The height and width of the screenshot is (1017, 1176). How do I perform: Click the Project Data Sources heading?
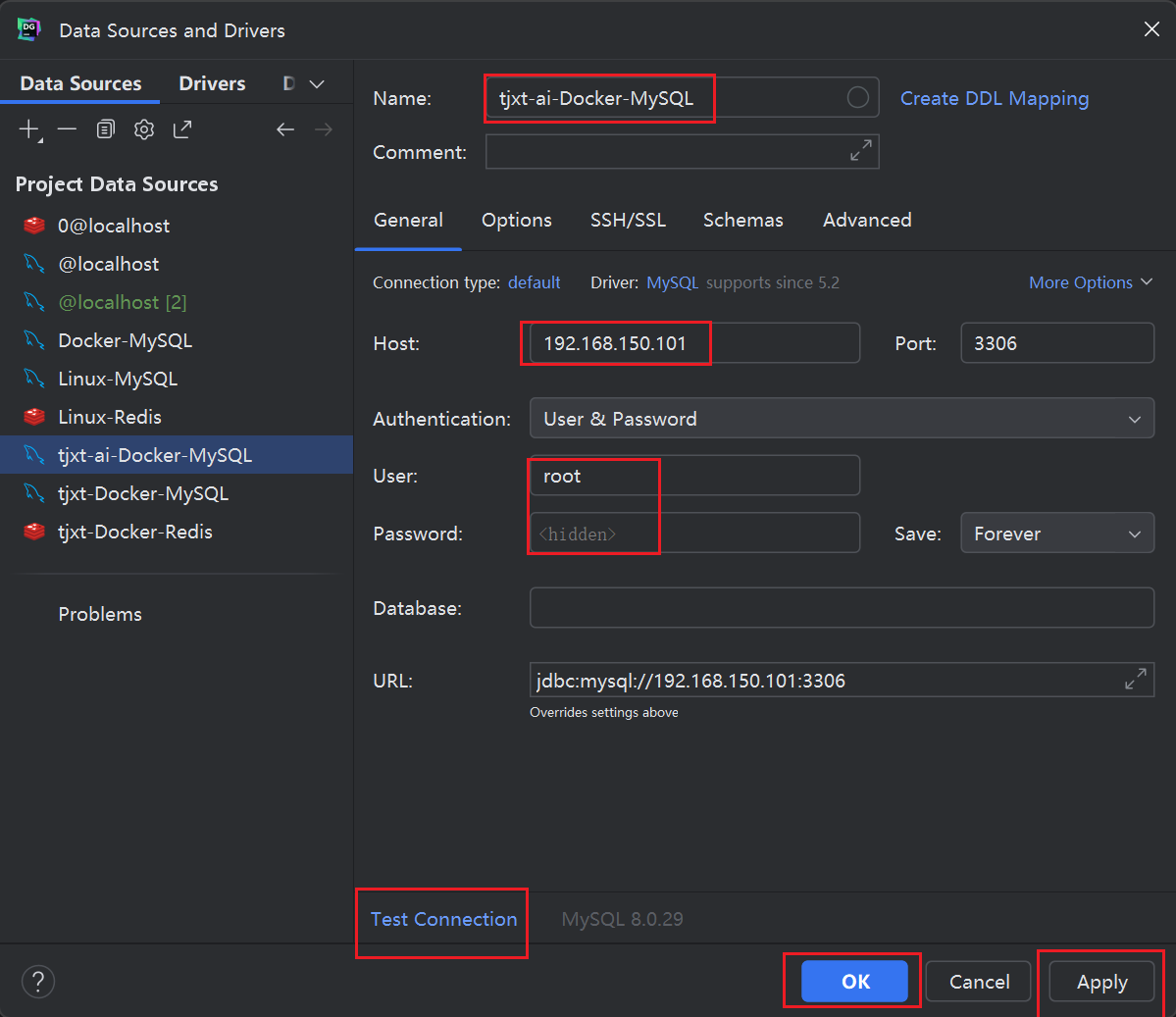point(117,183)
